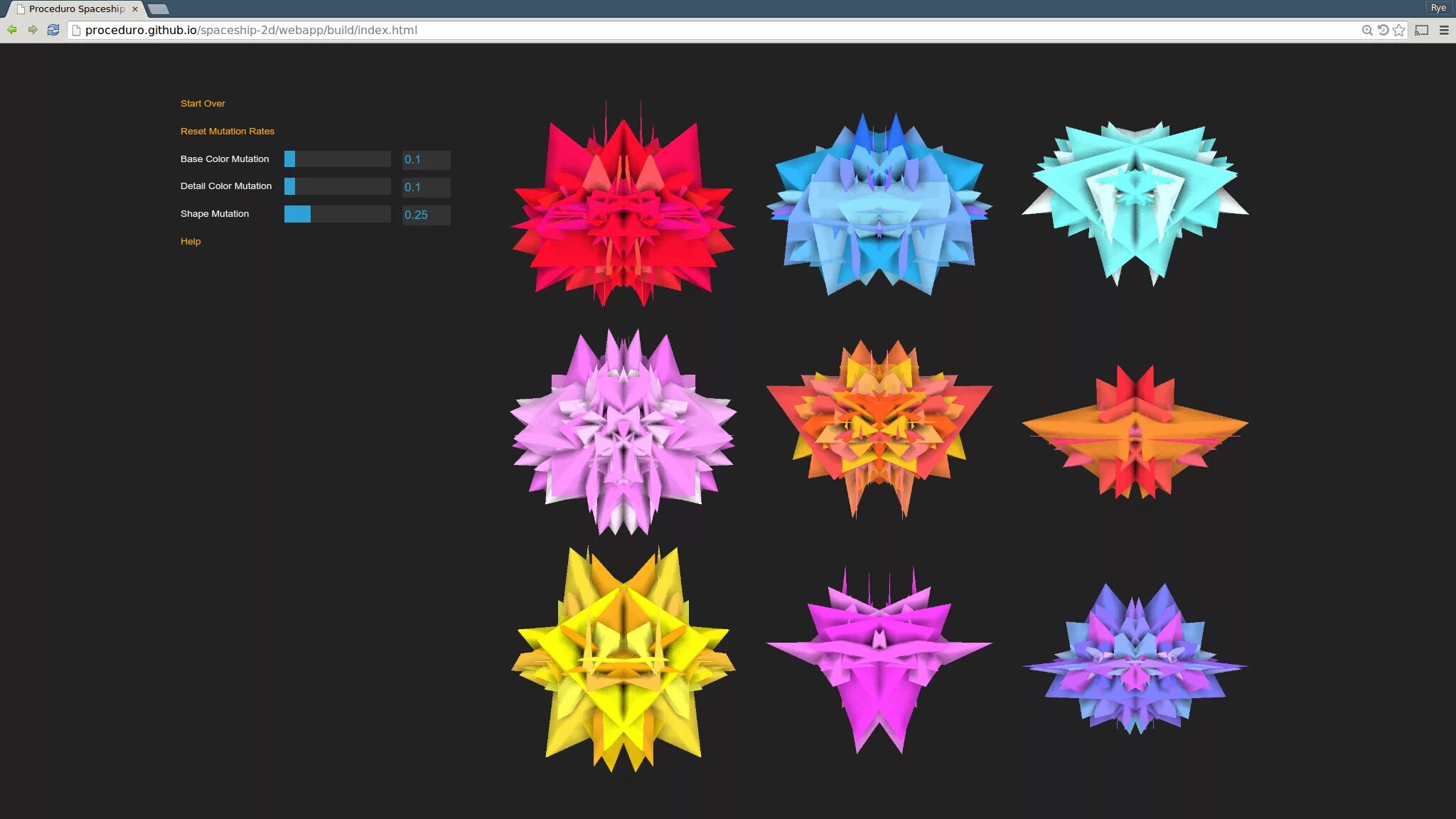
Task: Choose the orange flat winged spaceship
Action: pyautogui.click(x=1135, y=432)
